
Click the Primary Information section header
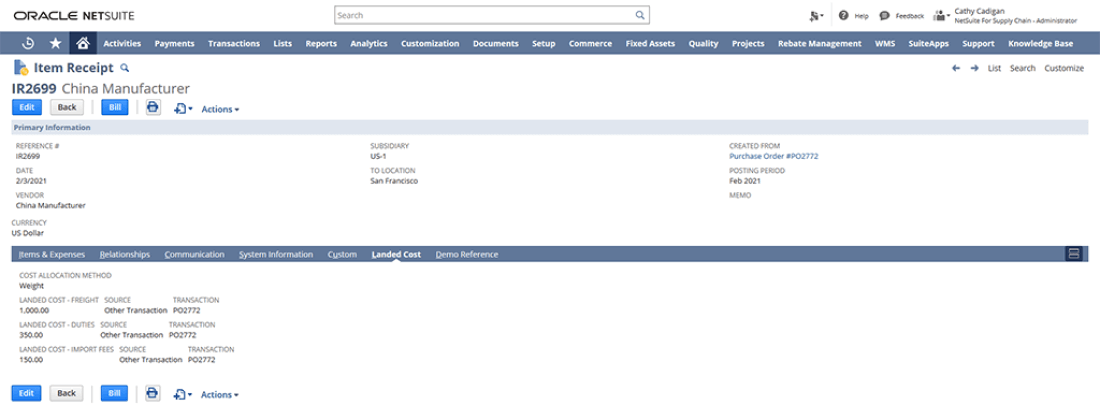coord(550,128)
